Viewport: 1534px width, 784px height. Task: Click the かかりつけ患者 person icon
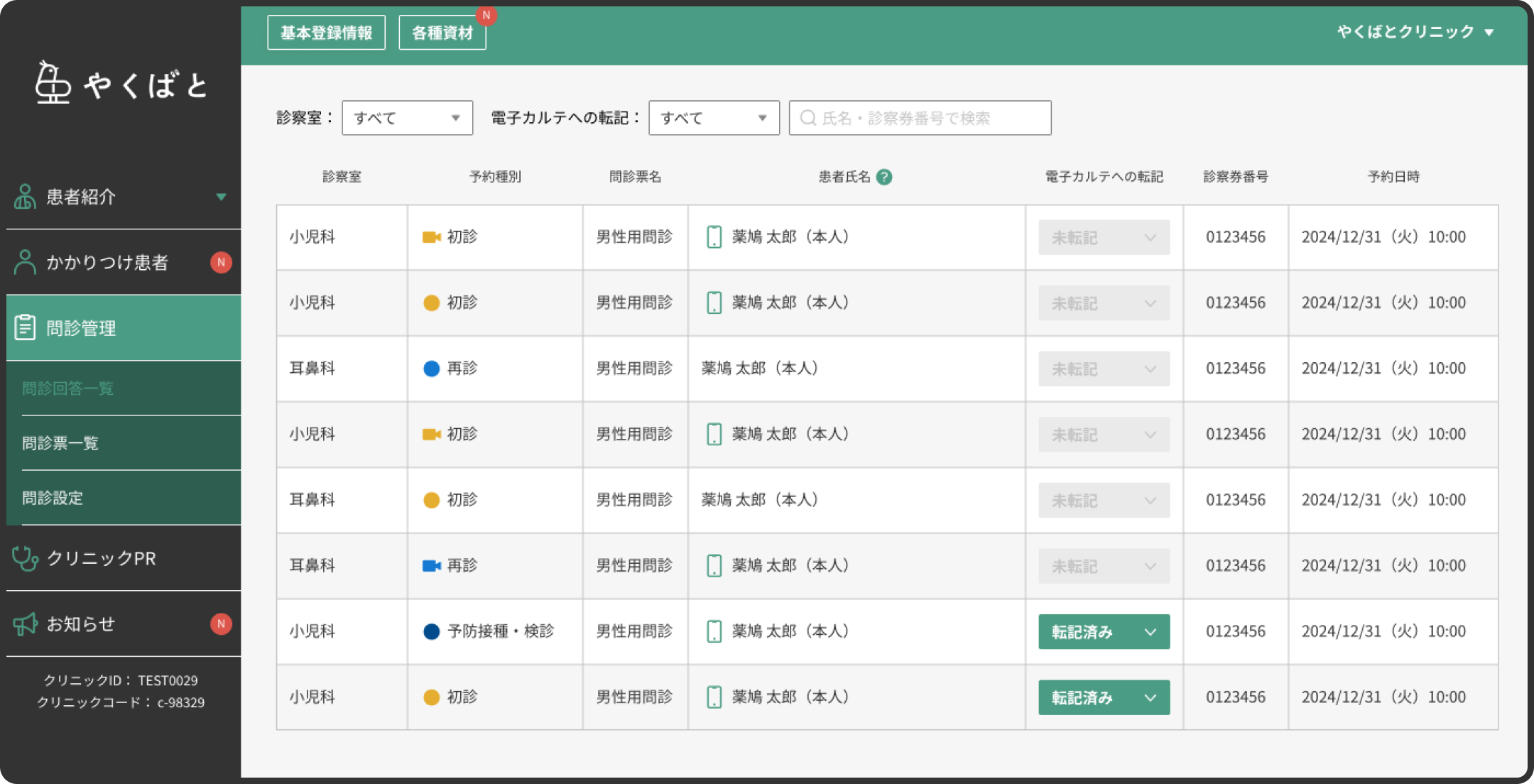point(25,262)
